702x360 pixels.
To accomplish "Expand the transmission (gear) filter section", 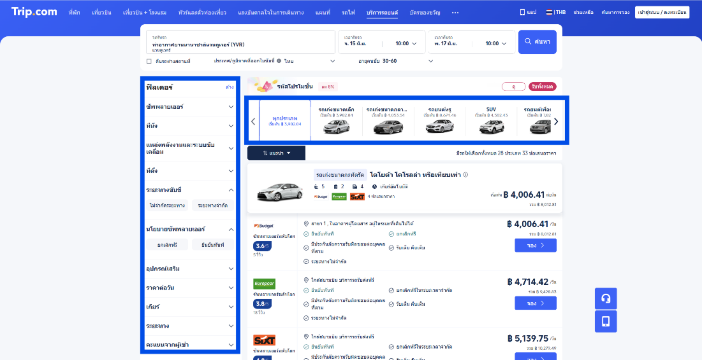I will 190,307.
